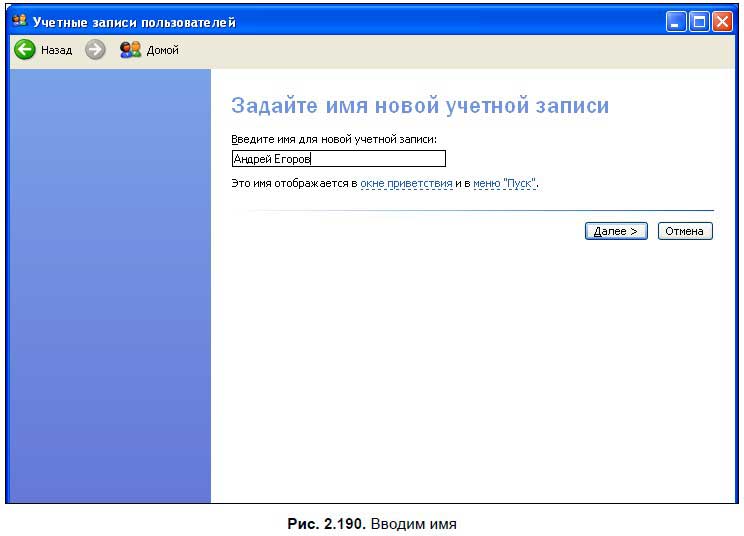This screenshot has width=744, height=536.
Task: Close the User Accounts window
Action: pos(722,21)
